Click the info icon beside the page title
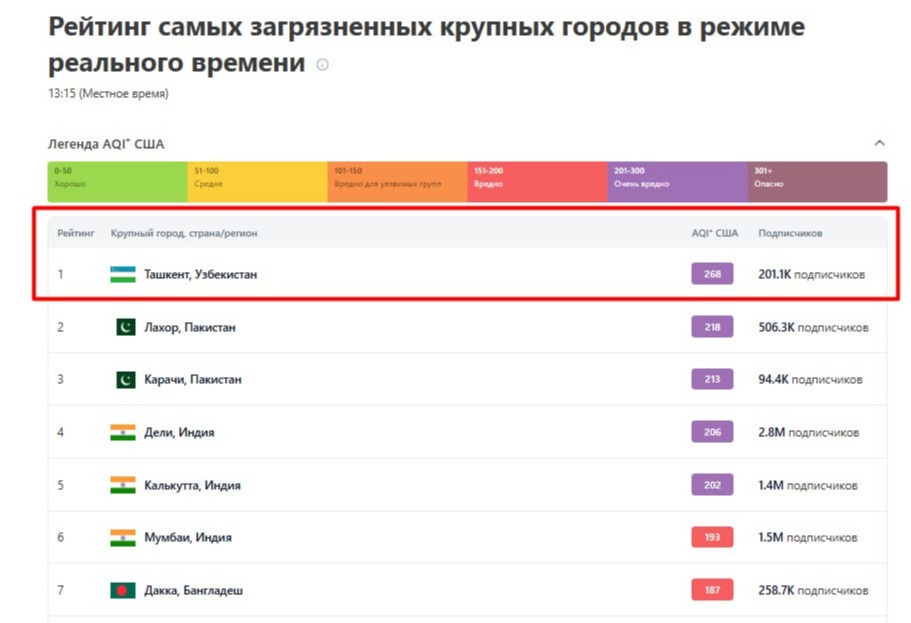The height and width of the screenshot is (623, 911). (322, 65)
